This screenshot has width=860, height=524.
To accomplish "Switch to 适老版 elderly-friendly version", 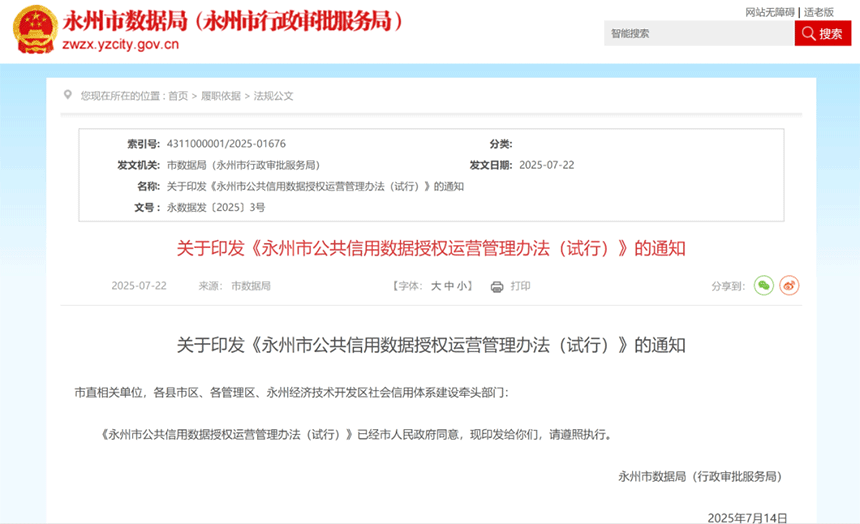I will click(819, 12).
